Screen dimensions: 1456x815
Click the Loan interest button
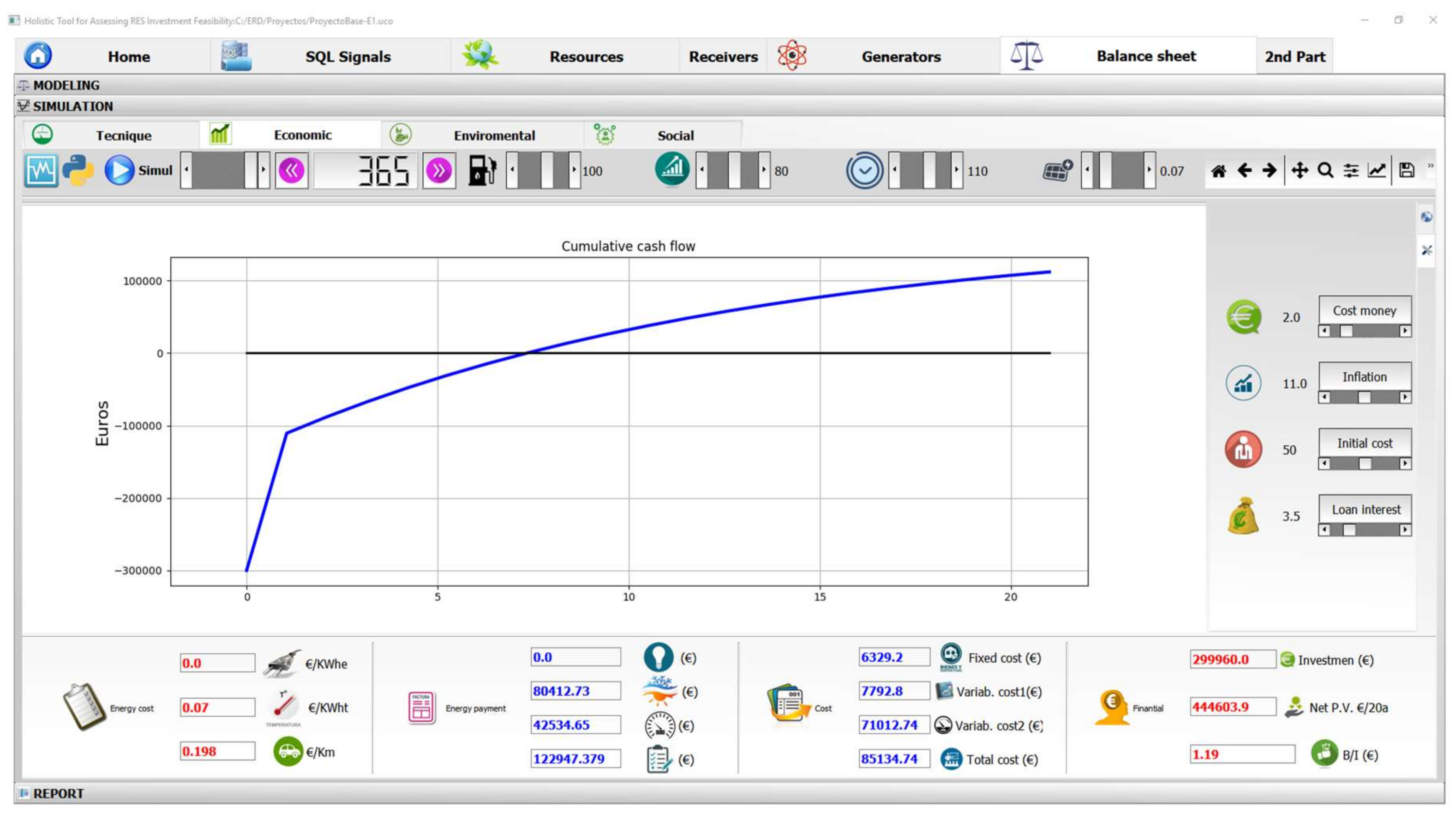pyautogui.click(x=1366, y=510)
